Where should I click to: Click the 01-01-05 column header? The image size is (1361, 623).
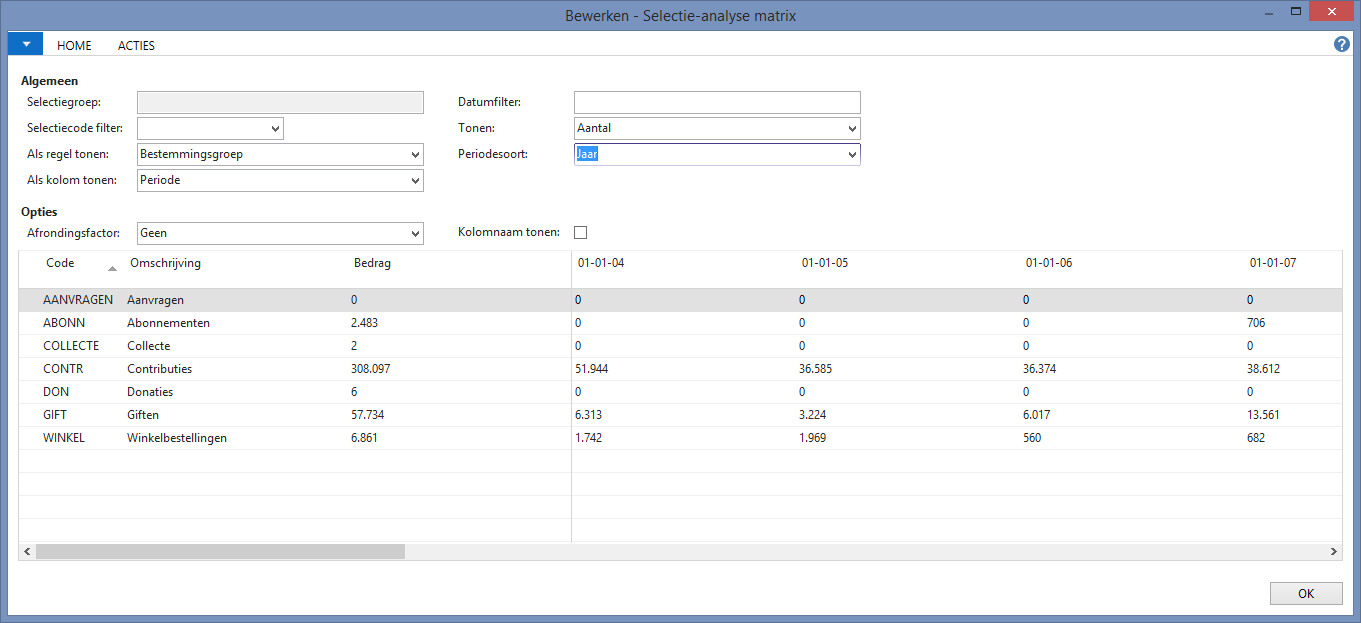(x=824, y=263)
